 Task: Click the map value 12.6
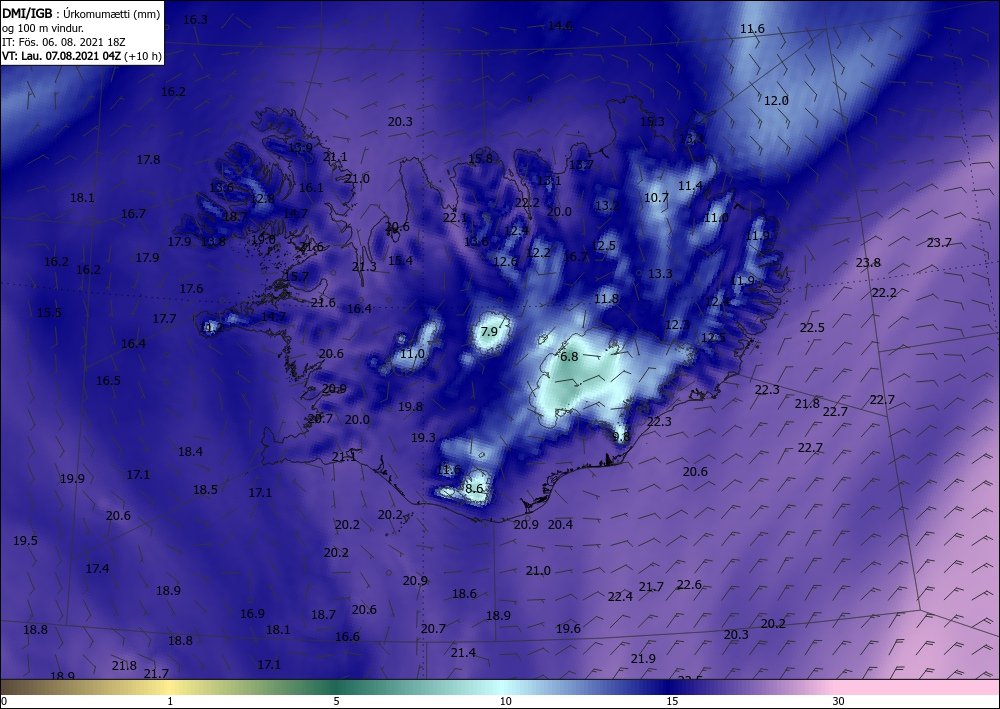pyautogui.click(x=505, y=261)
